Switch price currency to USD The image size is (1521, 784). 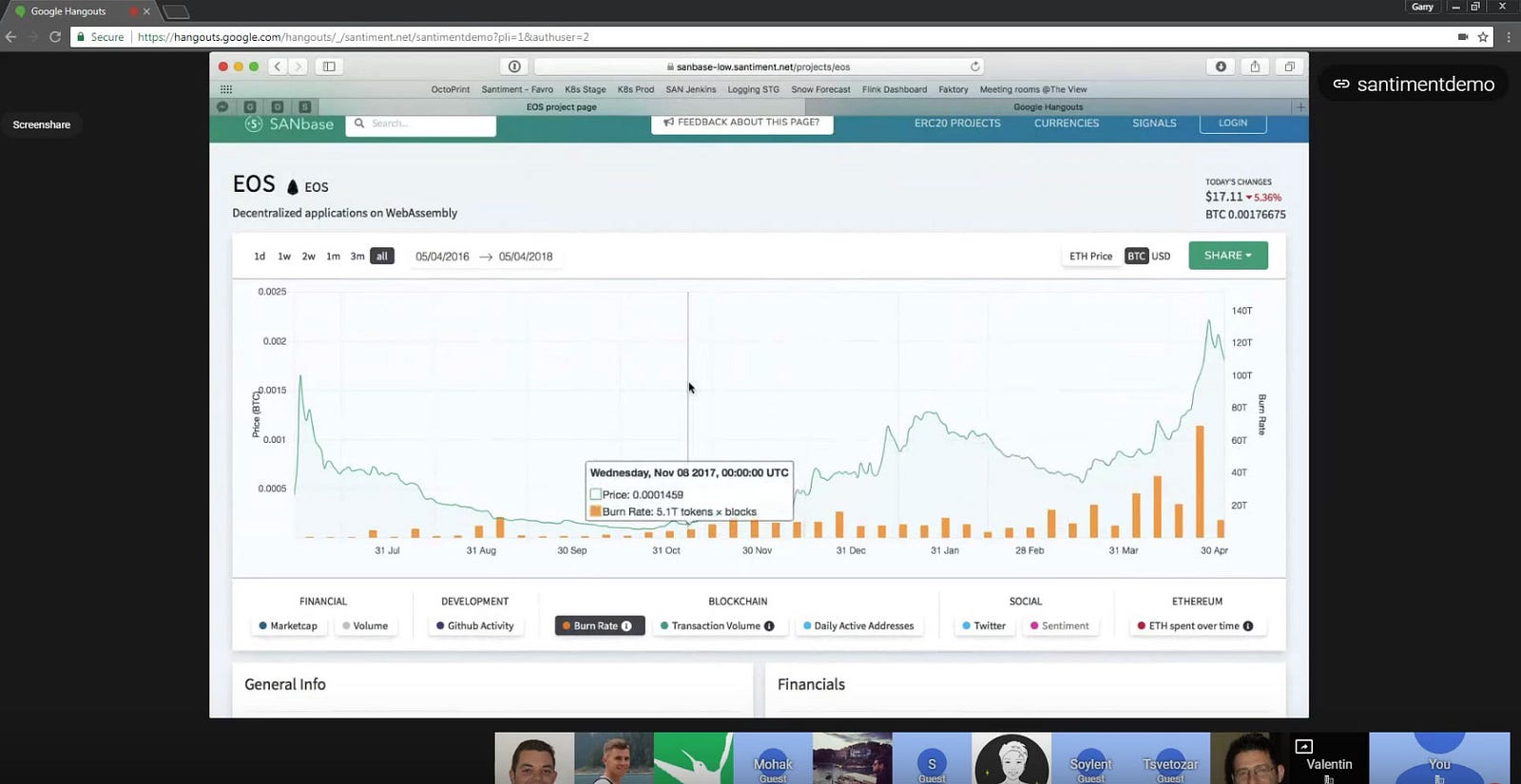1161,257
